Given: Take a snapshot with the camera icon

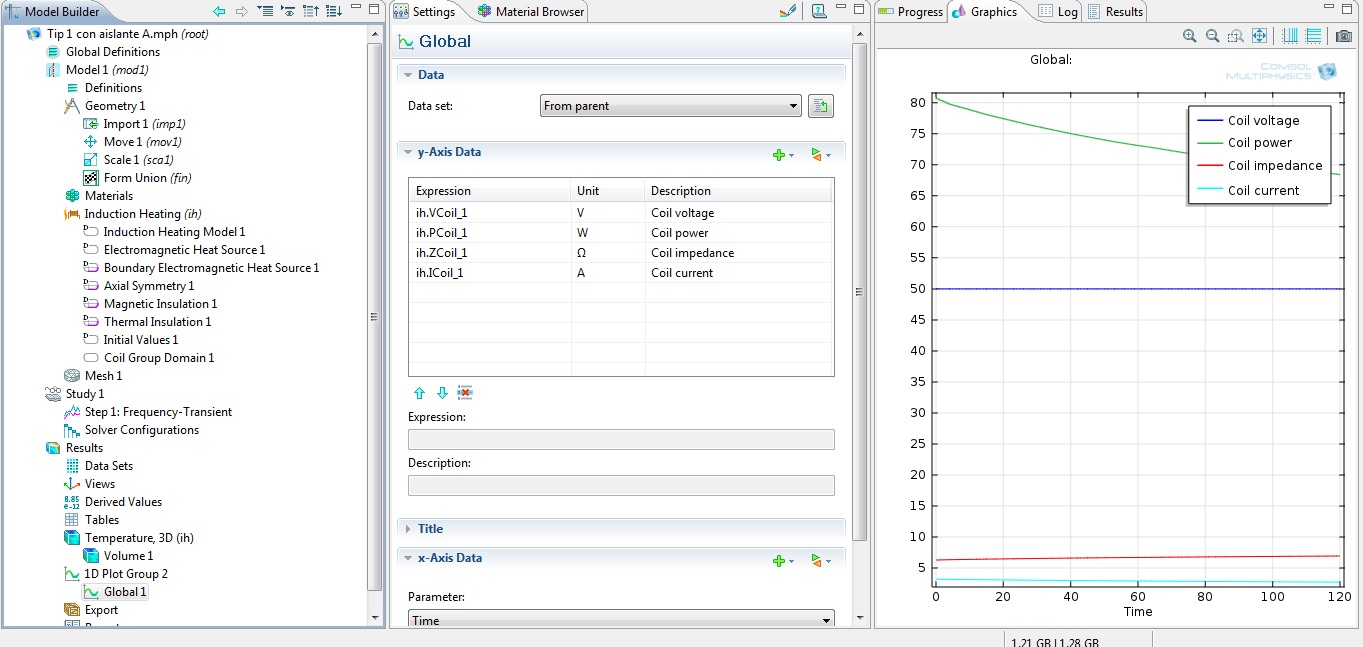Looking at the screenshot, I should click(x=1343, y=36).
